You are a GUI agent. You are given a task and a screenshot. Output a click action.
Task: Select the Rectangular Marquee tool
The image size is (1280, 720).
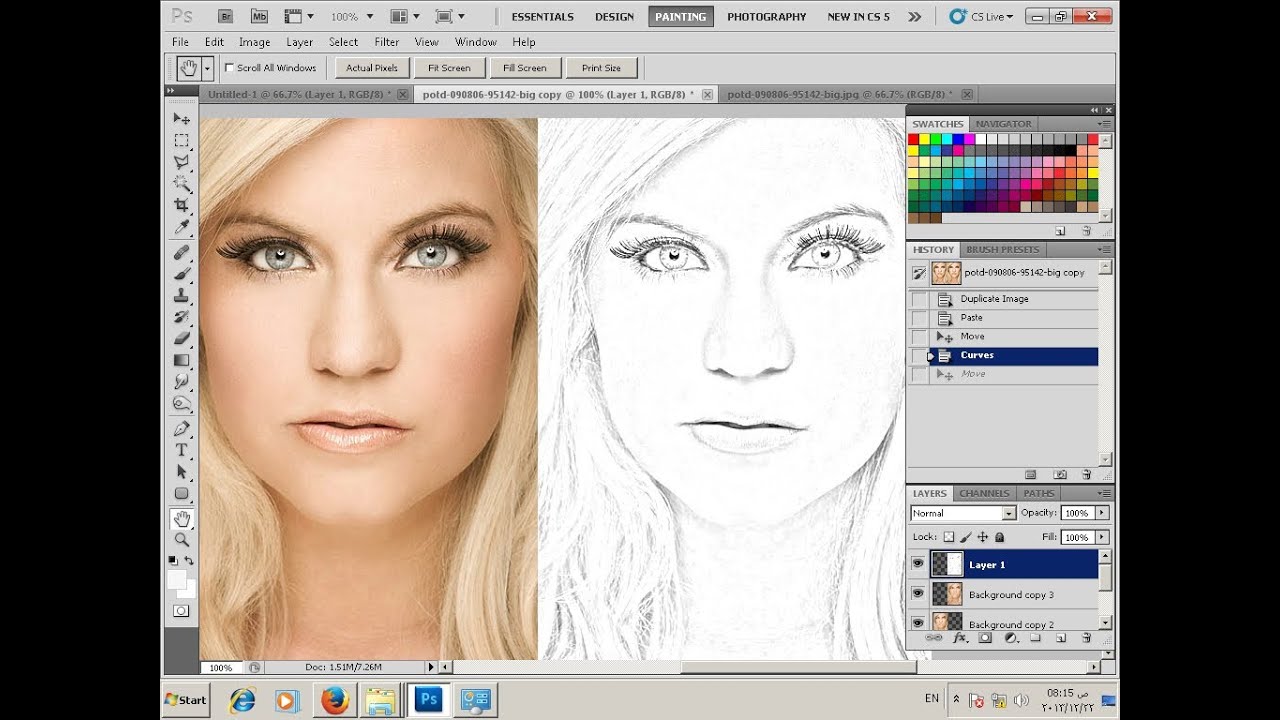(x=181, y=141)
